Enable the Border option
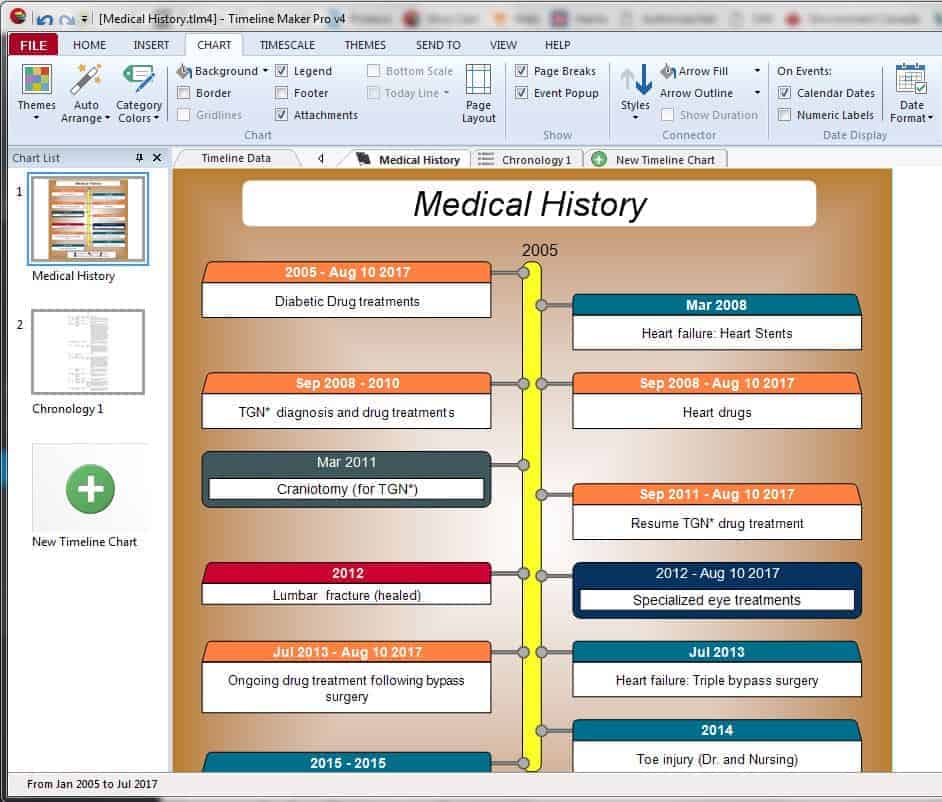 coord(188,93)
